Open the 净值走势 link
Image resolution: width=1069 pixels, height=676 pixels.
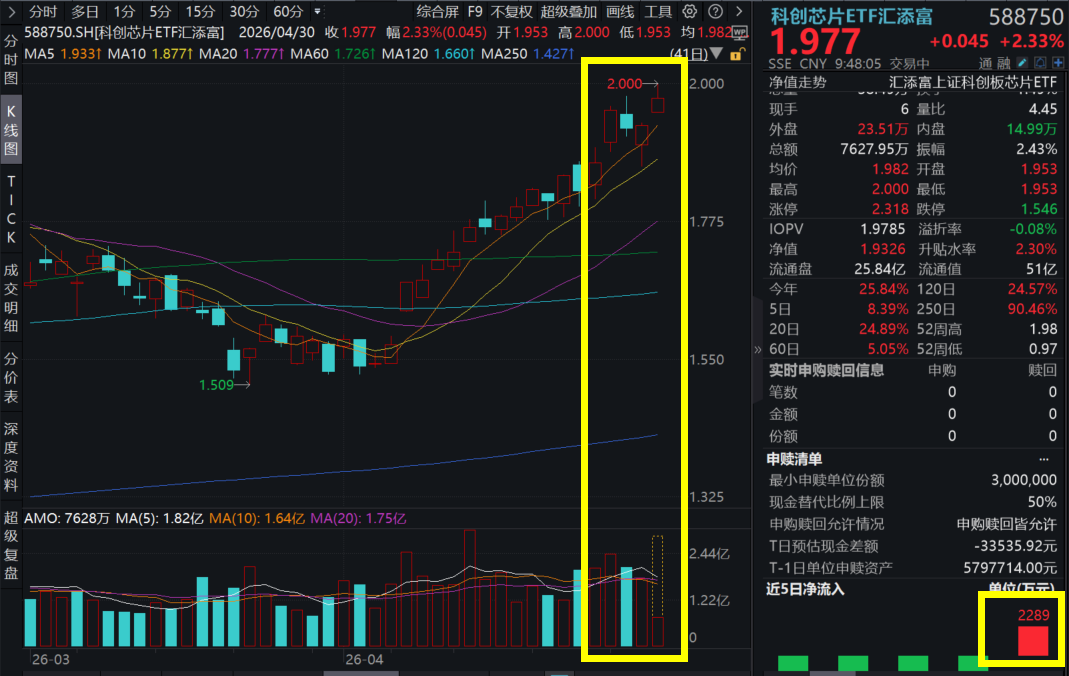click(798, 82)
